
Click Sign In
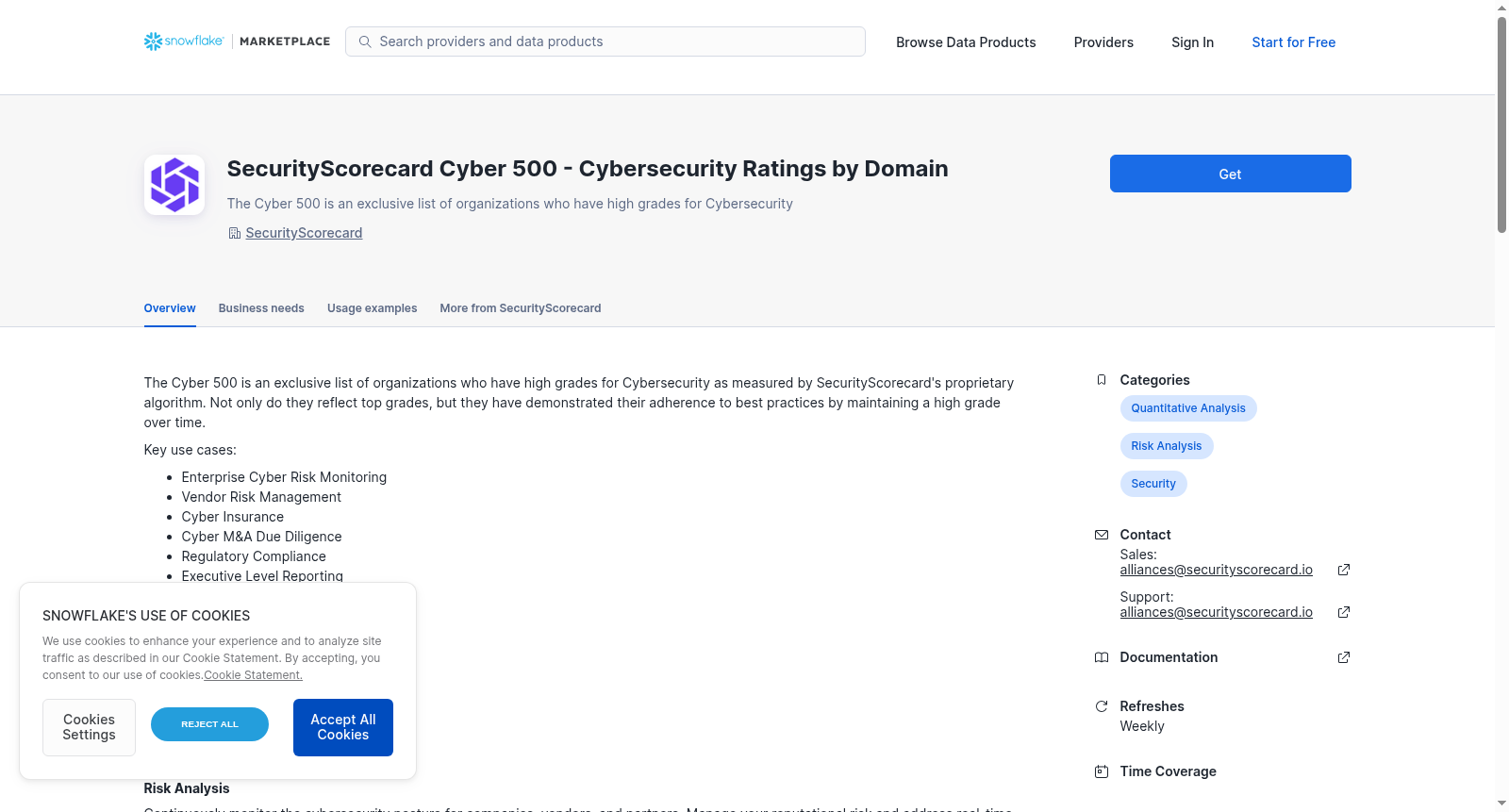click(x=1192, y=42)
